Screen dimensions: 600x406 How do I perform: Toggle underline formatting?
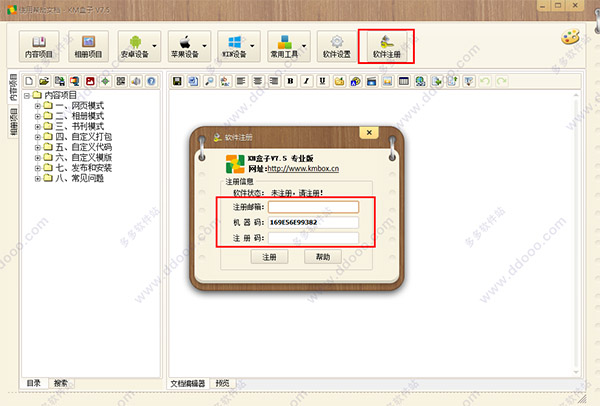coord(323,81)
